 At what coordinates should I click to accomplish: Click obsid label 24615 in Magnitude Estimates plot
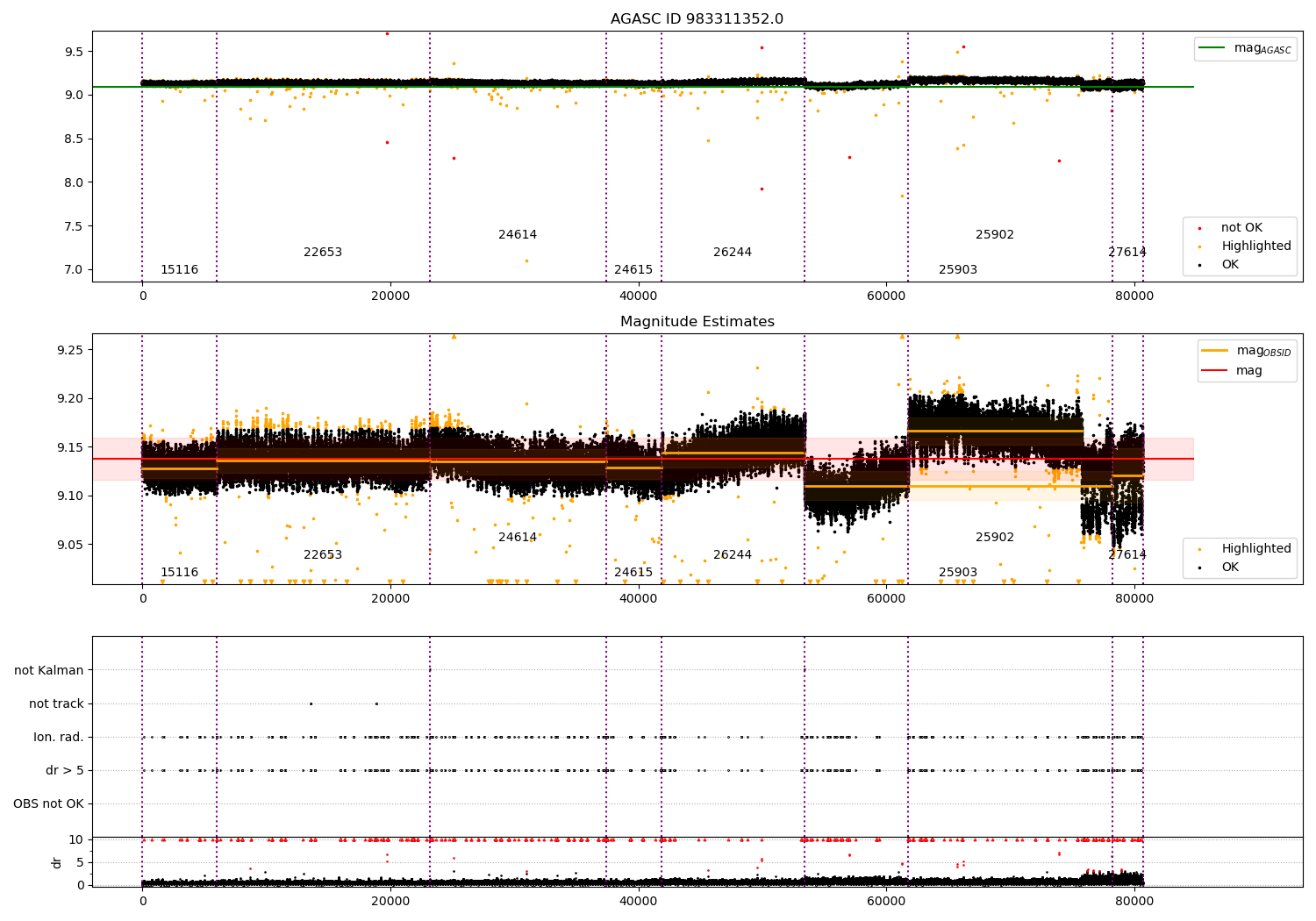click(633, 573)
